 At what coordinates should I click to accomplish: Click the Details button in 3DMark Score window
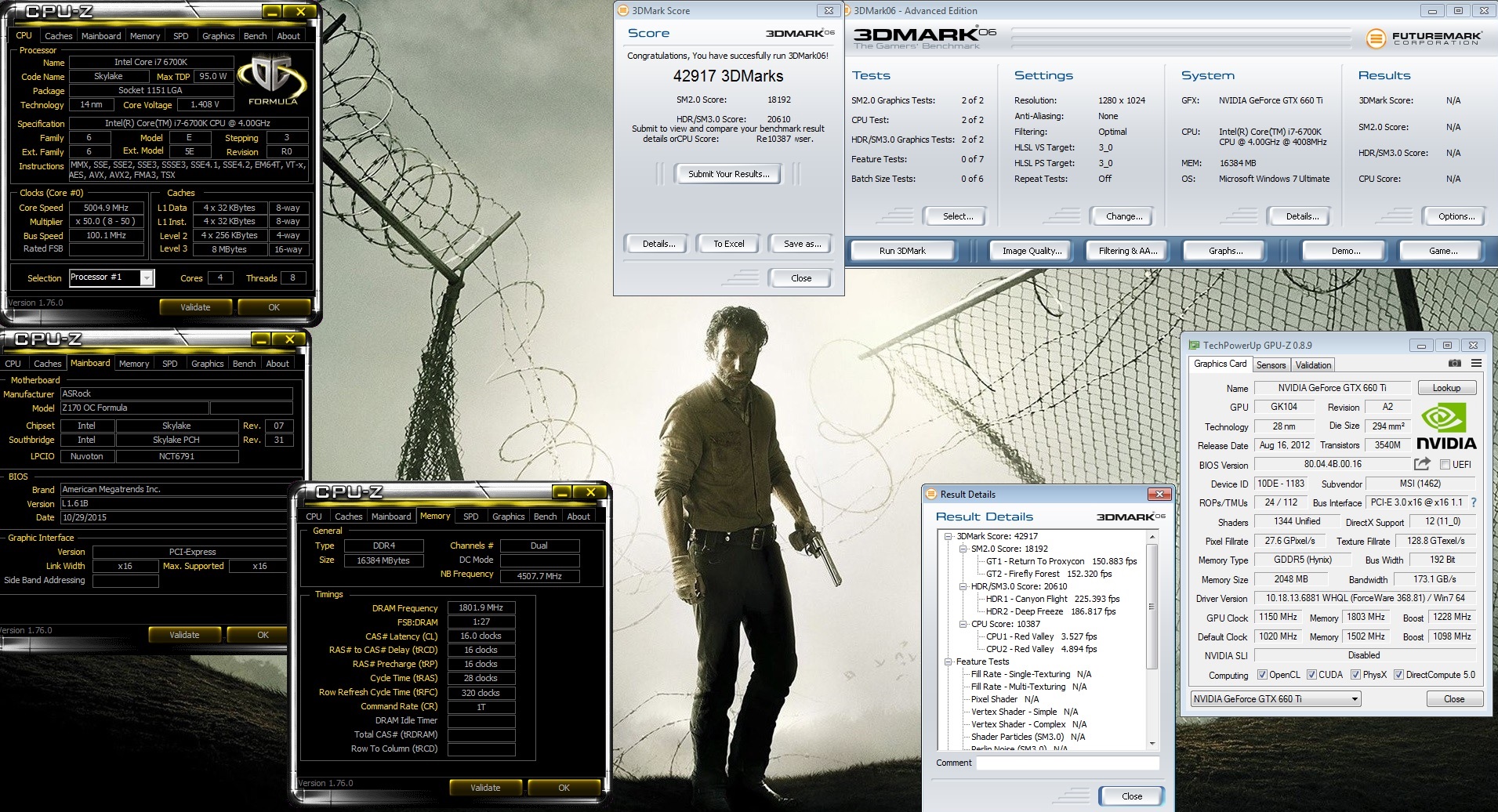(658, 244)
